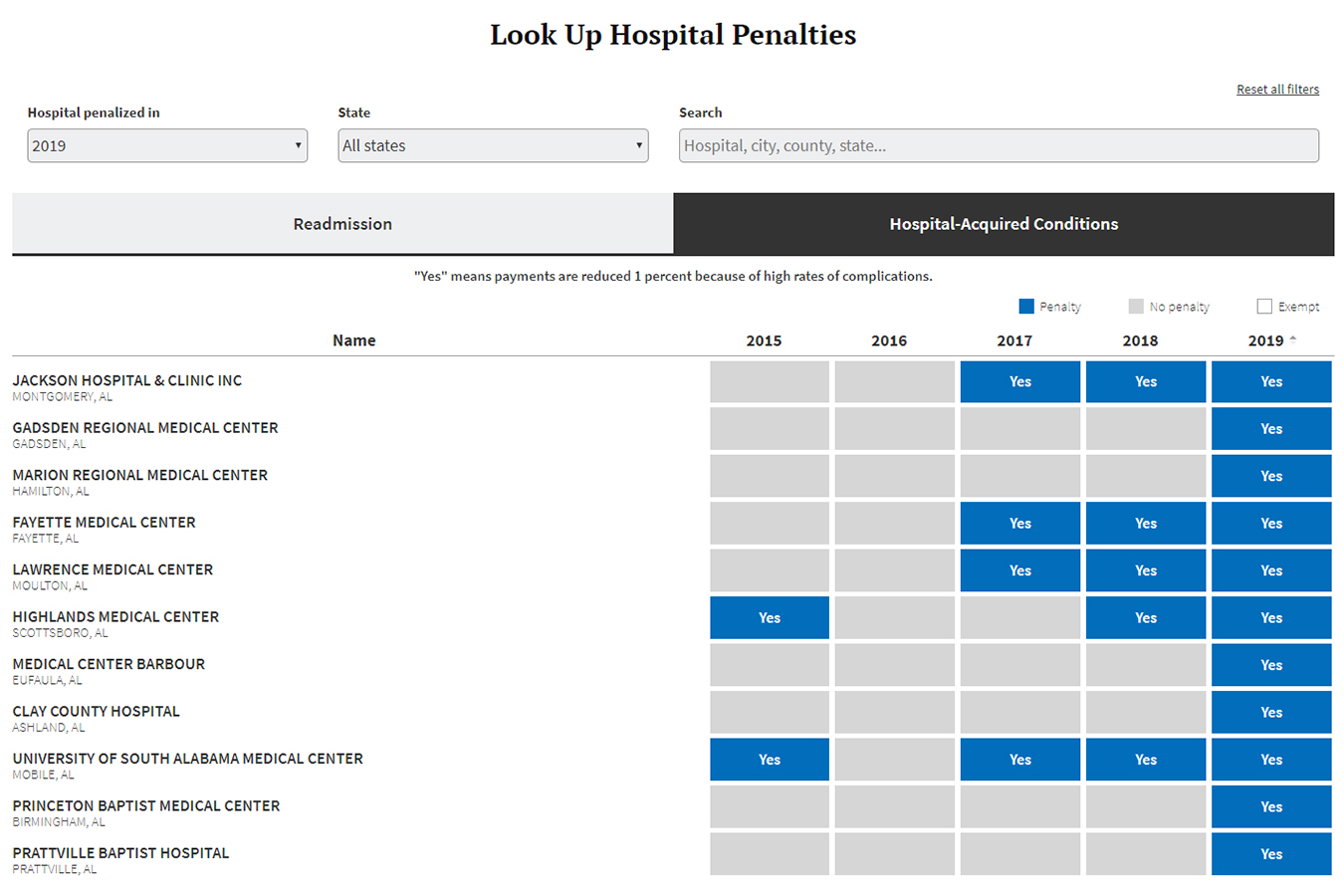
Task: Click Prattville Baptist Hospital's 2019 Yes cell
Action: [x=1271, y=854]
